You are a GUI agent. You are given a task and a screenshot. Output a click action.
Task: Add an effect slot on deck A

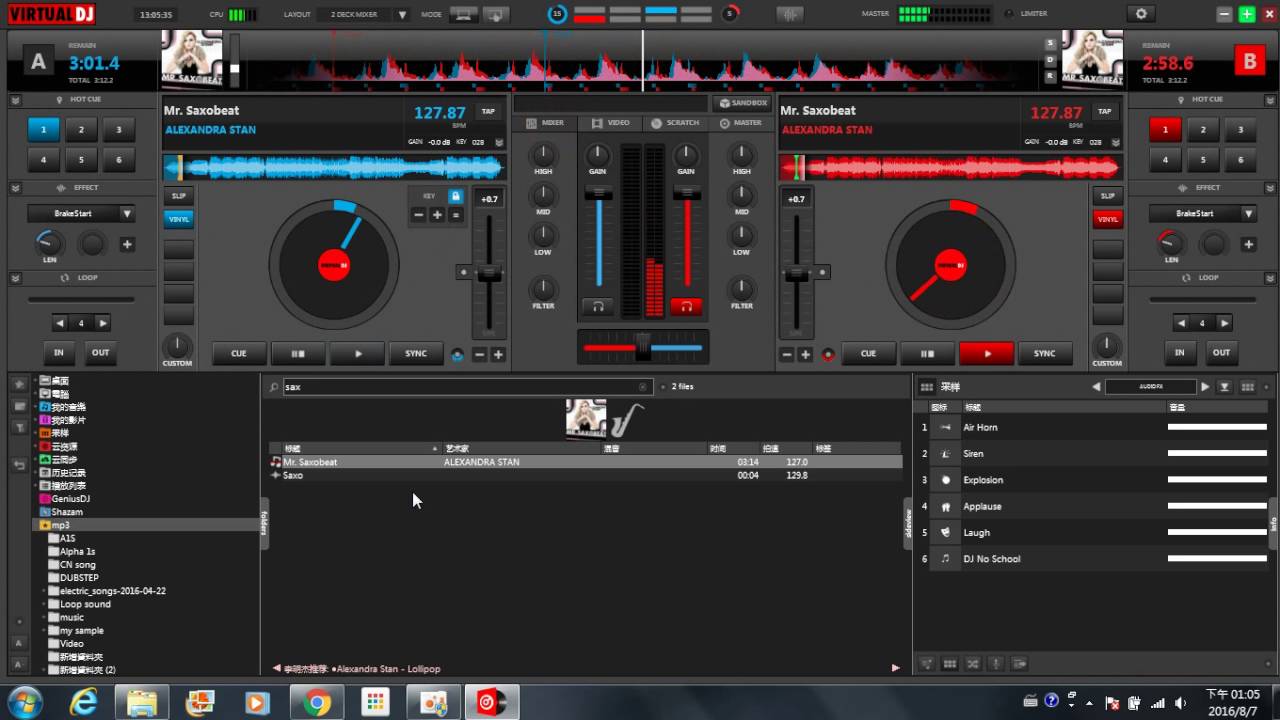pos(127,244)
